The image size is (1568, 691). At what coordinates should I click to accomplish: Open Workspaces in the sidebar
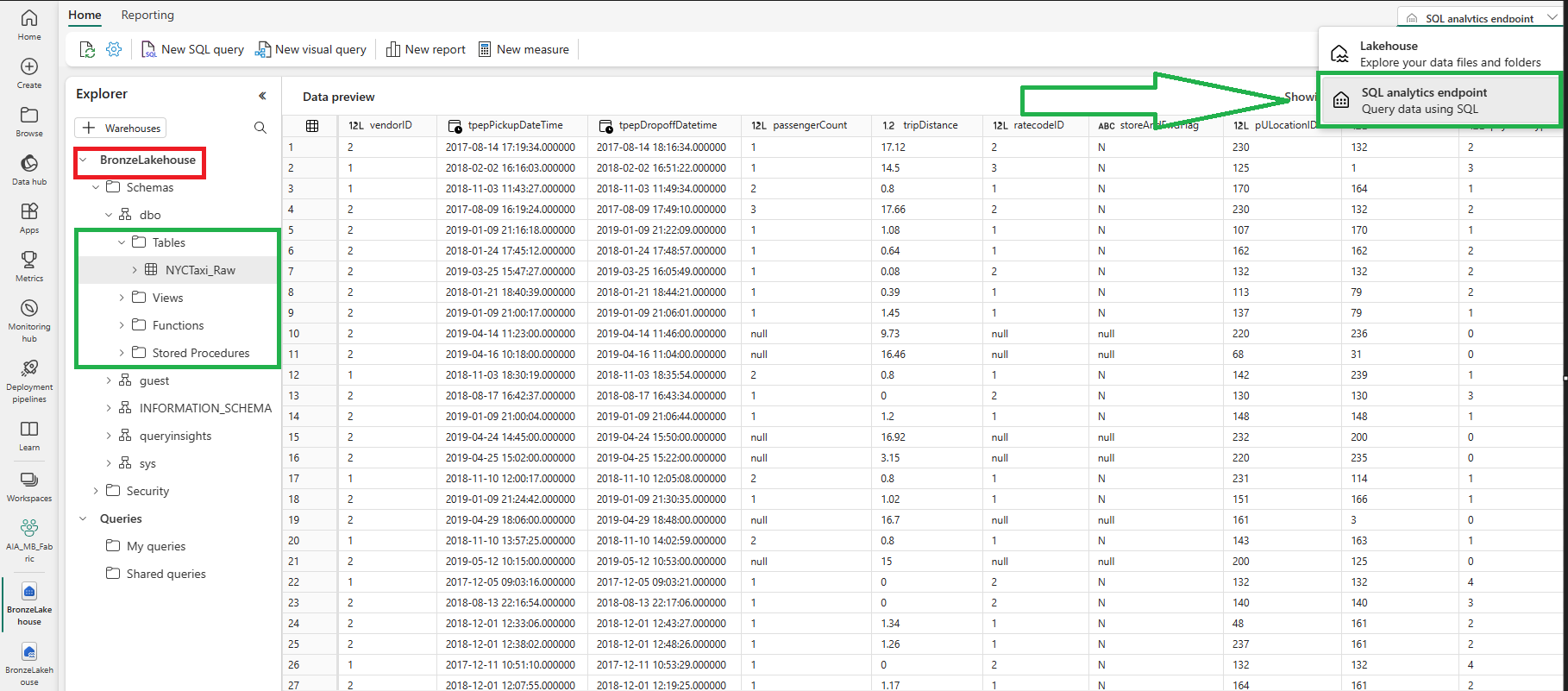[28, 486]
